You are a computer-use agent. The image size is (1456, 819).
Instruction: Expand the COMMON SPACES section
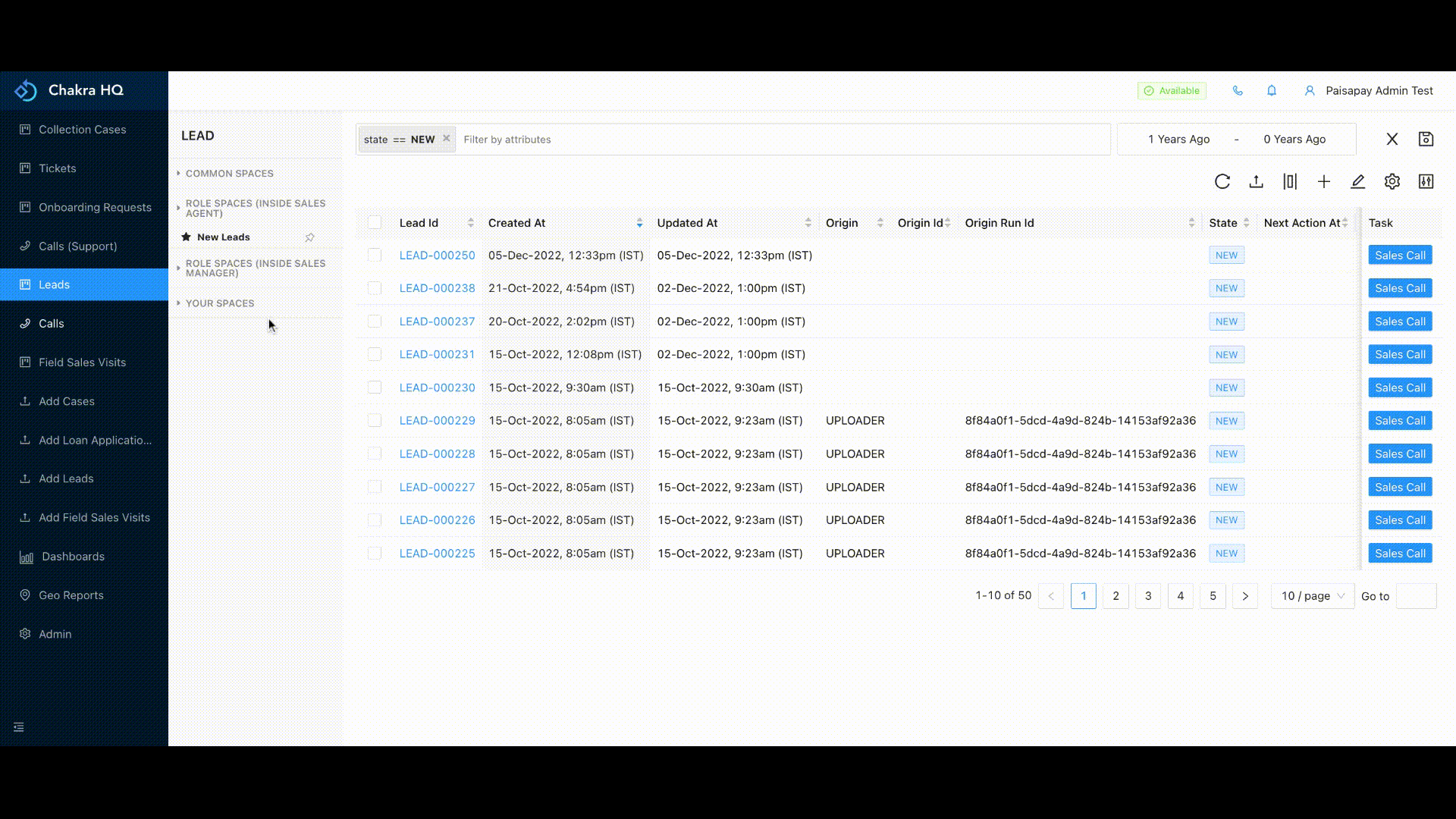(x=229, y=174)
